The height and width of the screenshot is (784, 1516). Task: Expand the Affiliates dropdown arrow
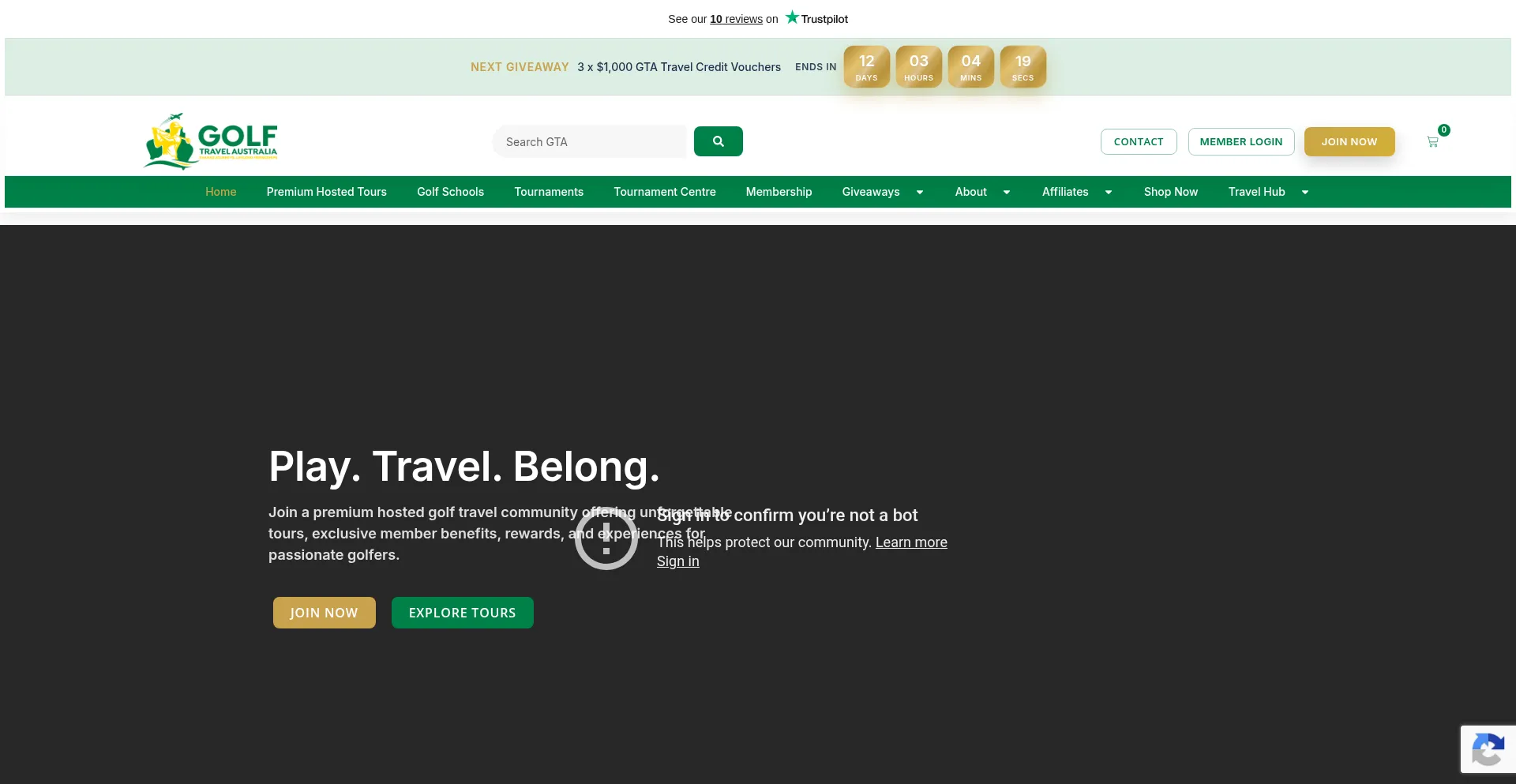1109,192
